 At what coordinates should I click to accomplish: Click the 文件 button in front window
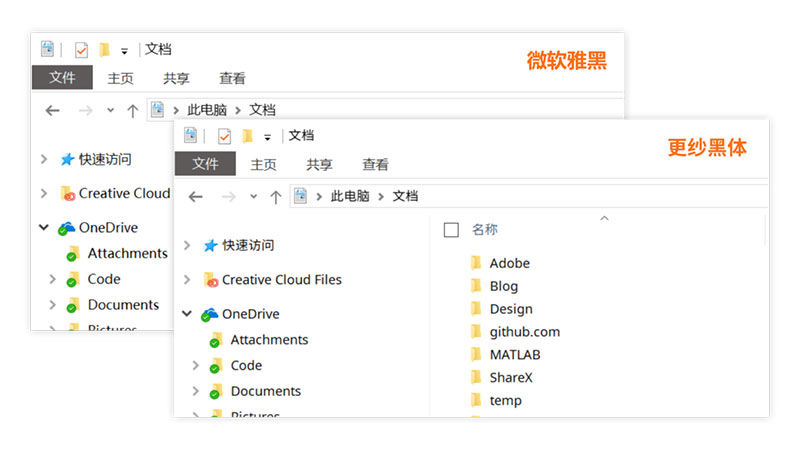[x=205, y=164]
